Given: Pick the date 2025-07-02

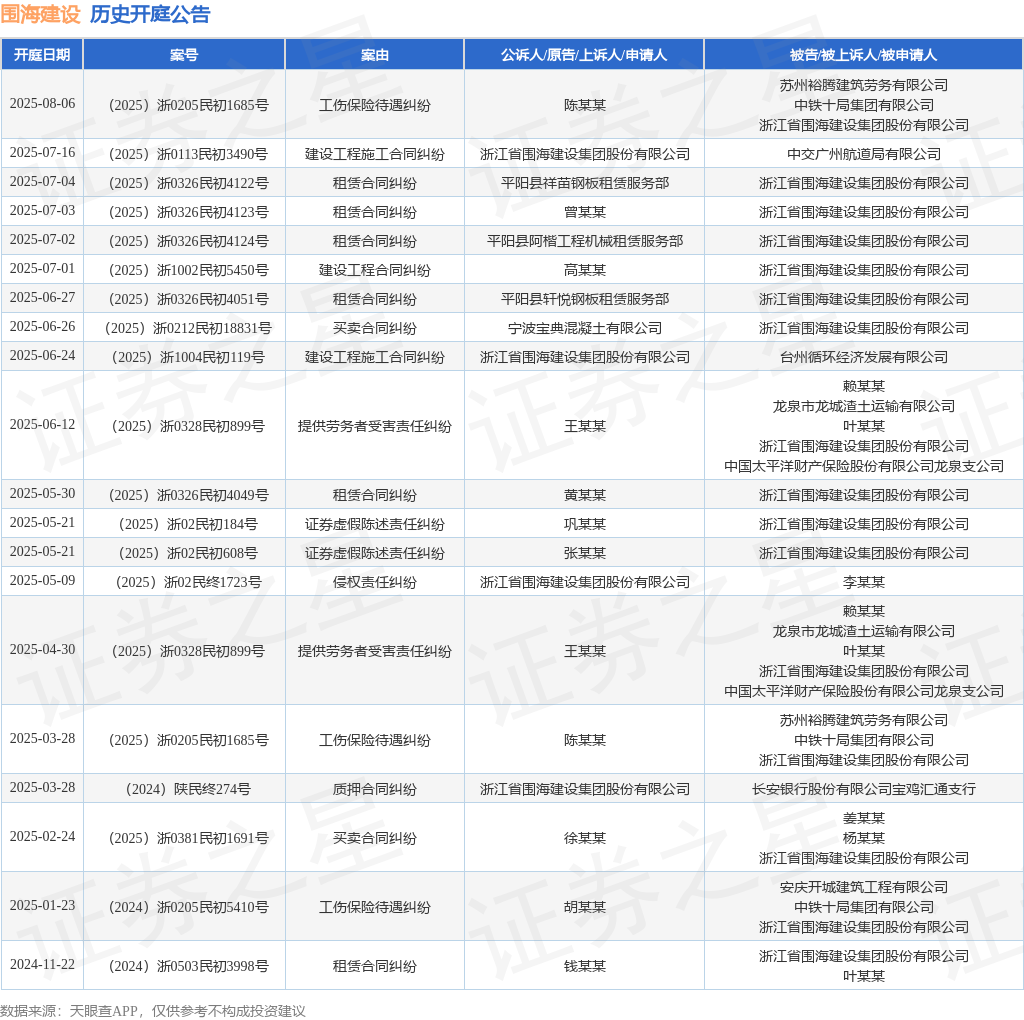Looking at the screenshot, I should (x=42, y=240).
